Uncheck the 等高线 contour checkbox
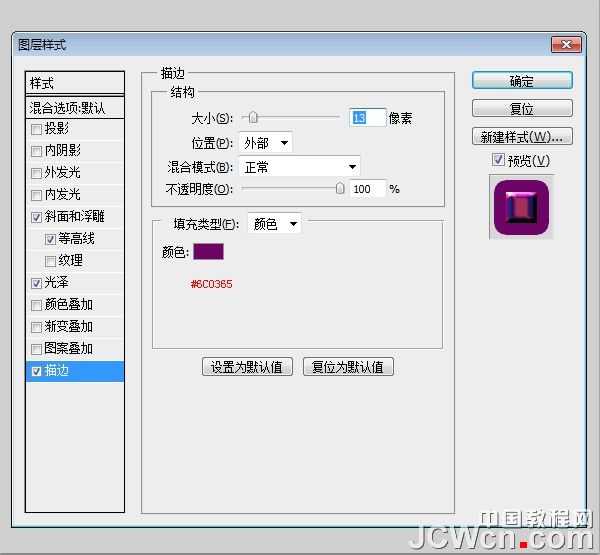This screenshot has height=555, width=600. [x=50, y=240]
